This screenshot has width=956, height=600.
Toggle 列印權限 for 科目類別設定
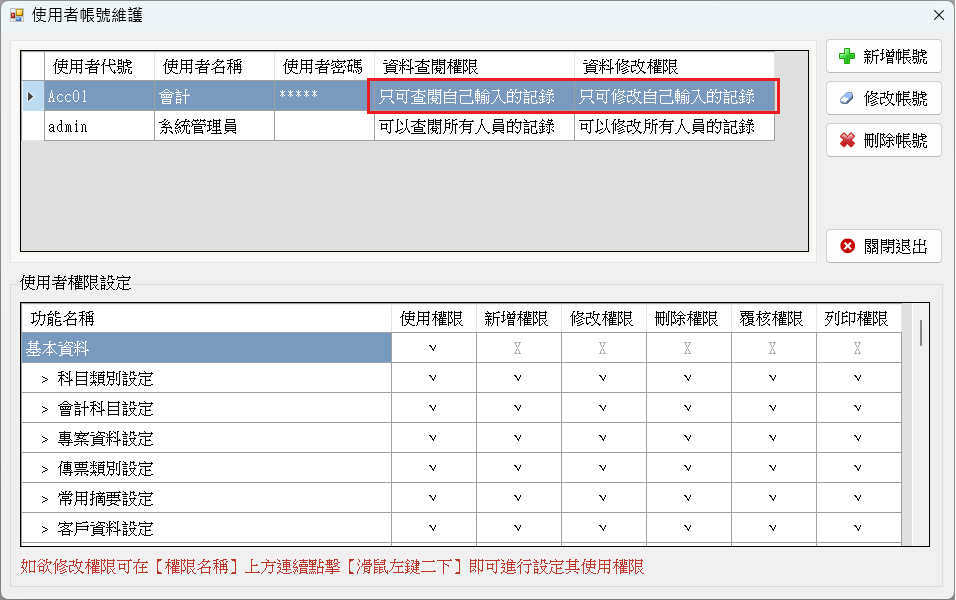[858, 378]
